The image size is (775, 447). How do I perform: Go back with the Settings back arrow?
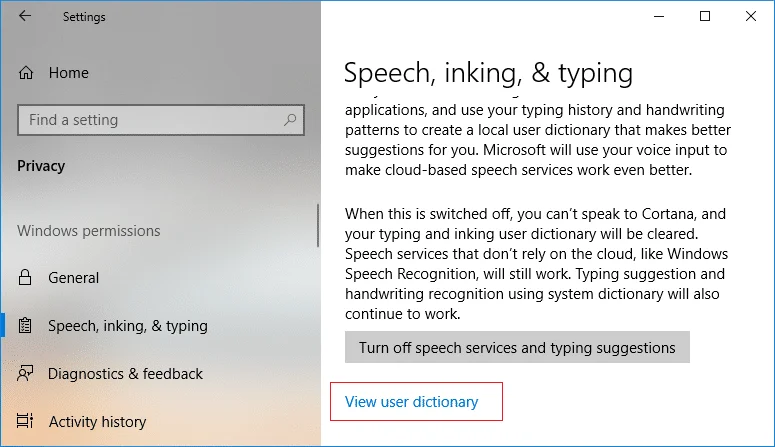point(25,16)
